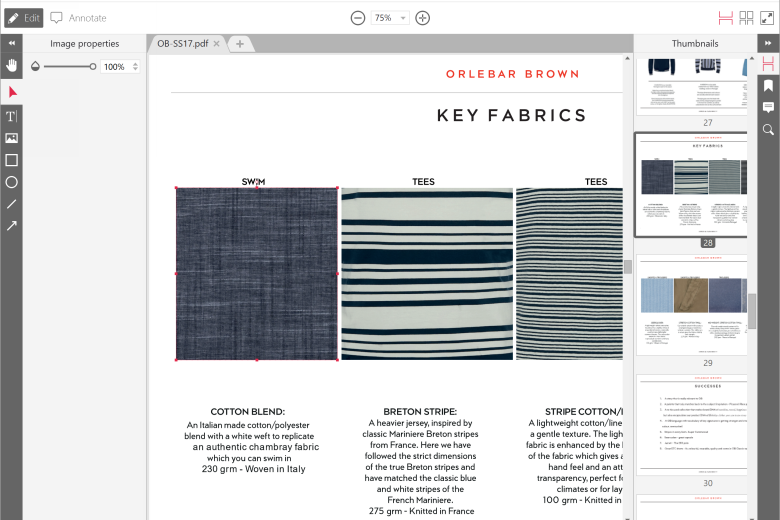Click the thin stripe cotton fabric image
Viewport: 780px width, 520px height.
[569, 274]
